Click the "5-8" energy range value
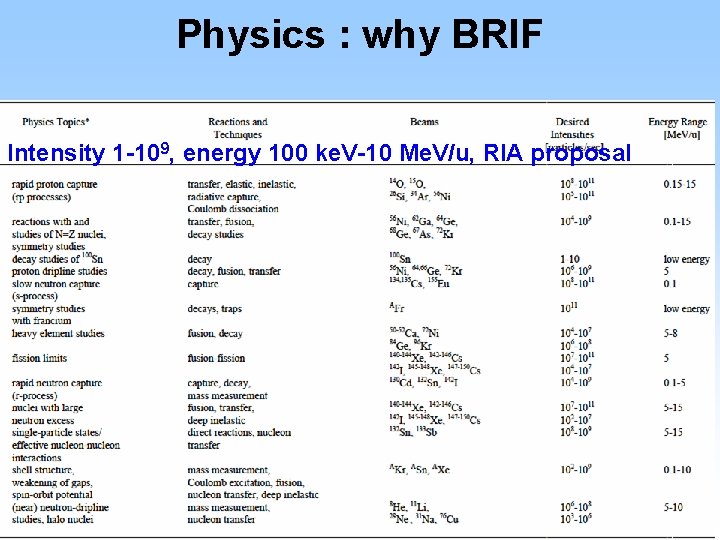Screen dimensions: 720x540 pyautogui.click(x=670, y=333)
